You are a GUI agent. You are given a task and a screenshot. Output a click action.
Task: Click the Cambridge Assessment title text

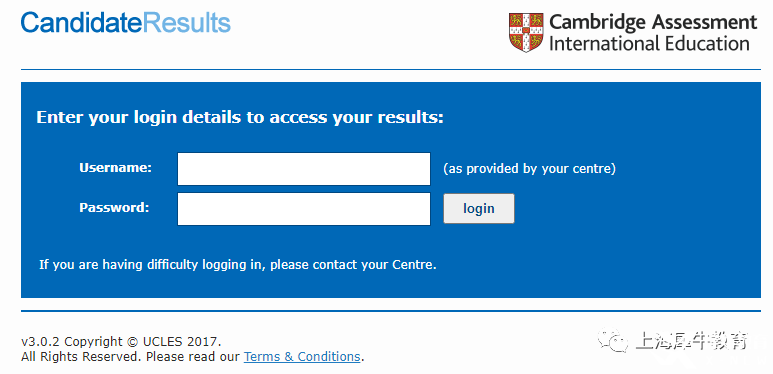653,23
